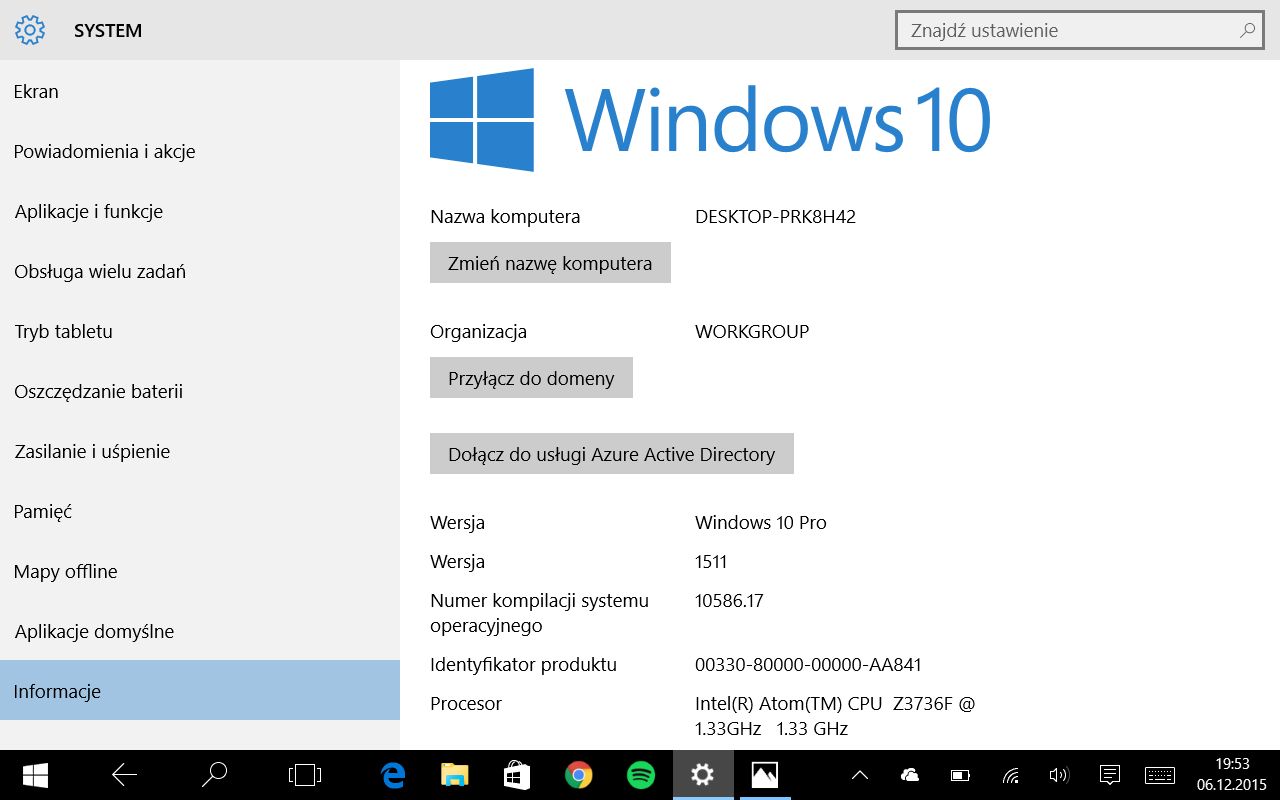Open Tryb tabletu settings
Viewport: 1280px width, 800px height.
tap(200, 331)
